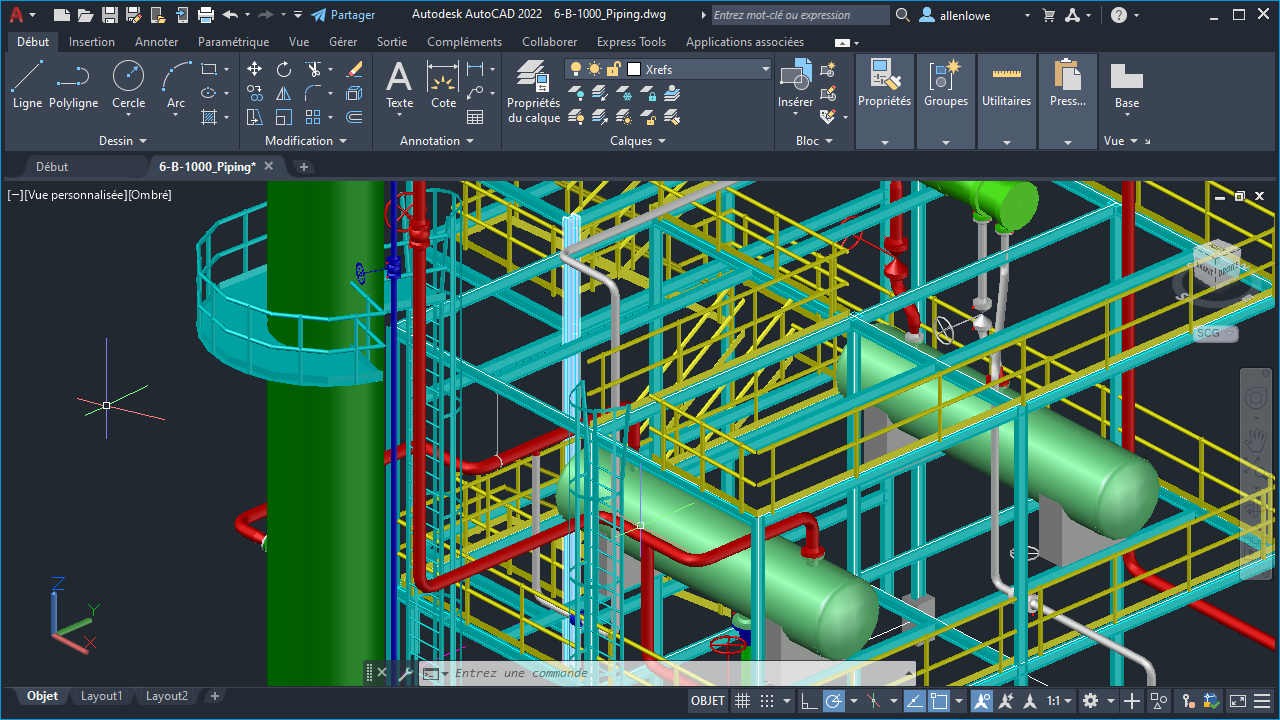Switch to the Annoter ribbon tab
1280x720 pixels.
[156, 42]
